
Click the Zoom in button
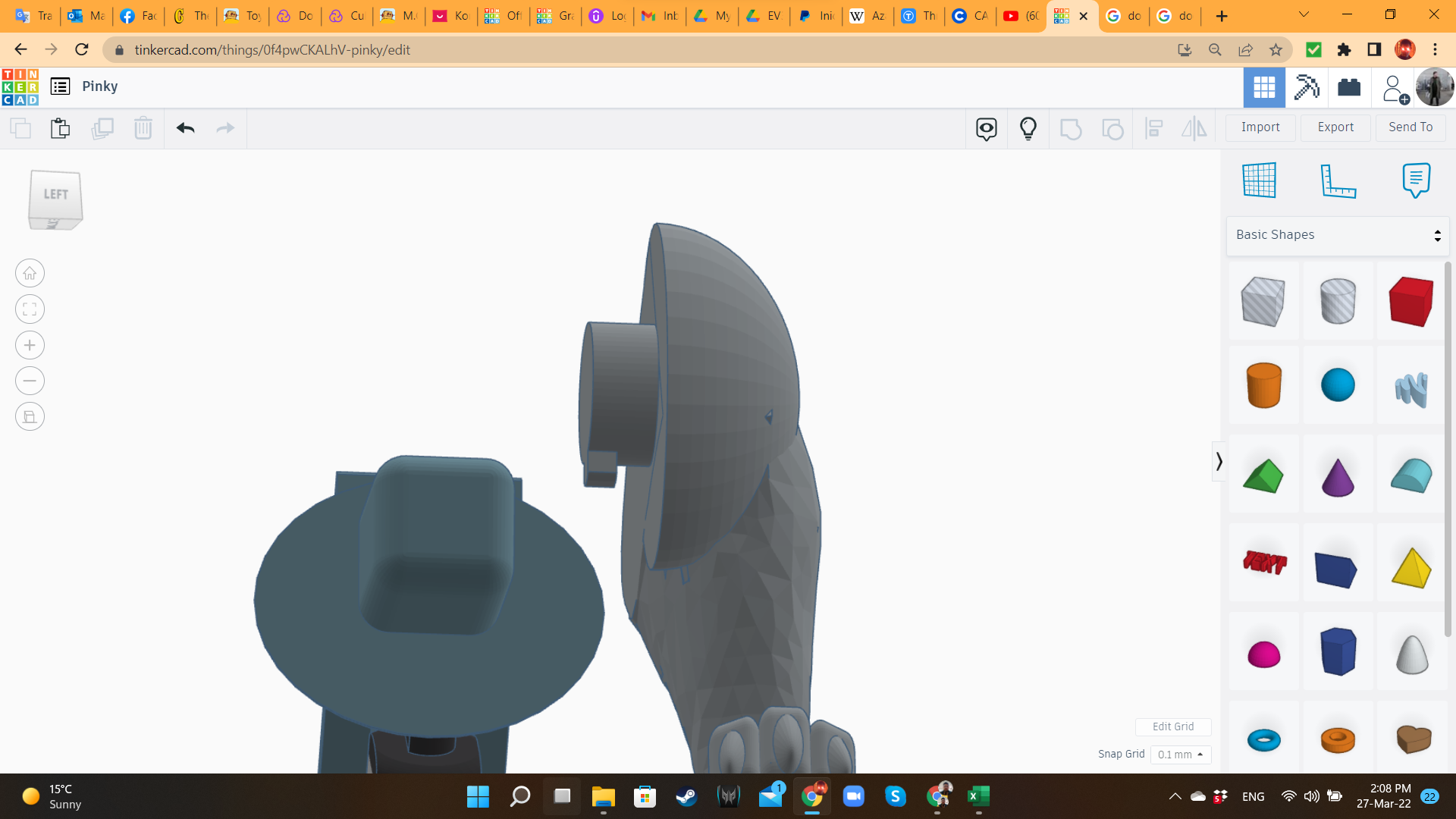tap(30, 345)
